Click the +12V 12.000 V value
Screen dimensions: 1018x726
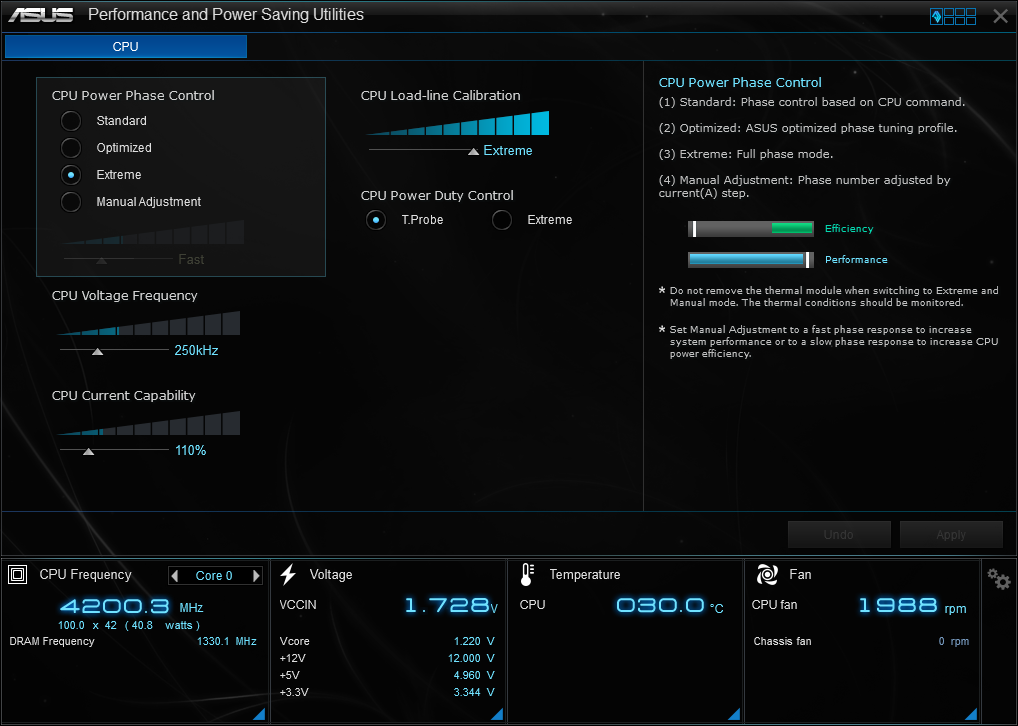coord(471,658)
